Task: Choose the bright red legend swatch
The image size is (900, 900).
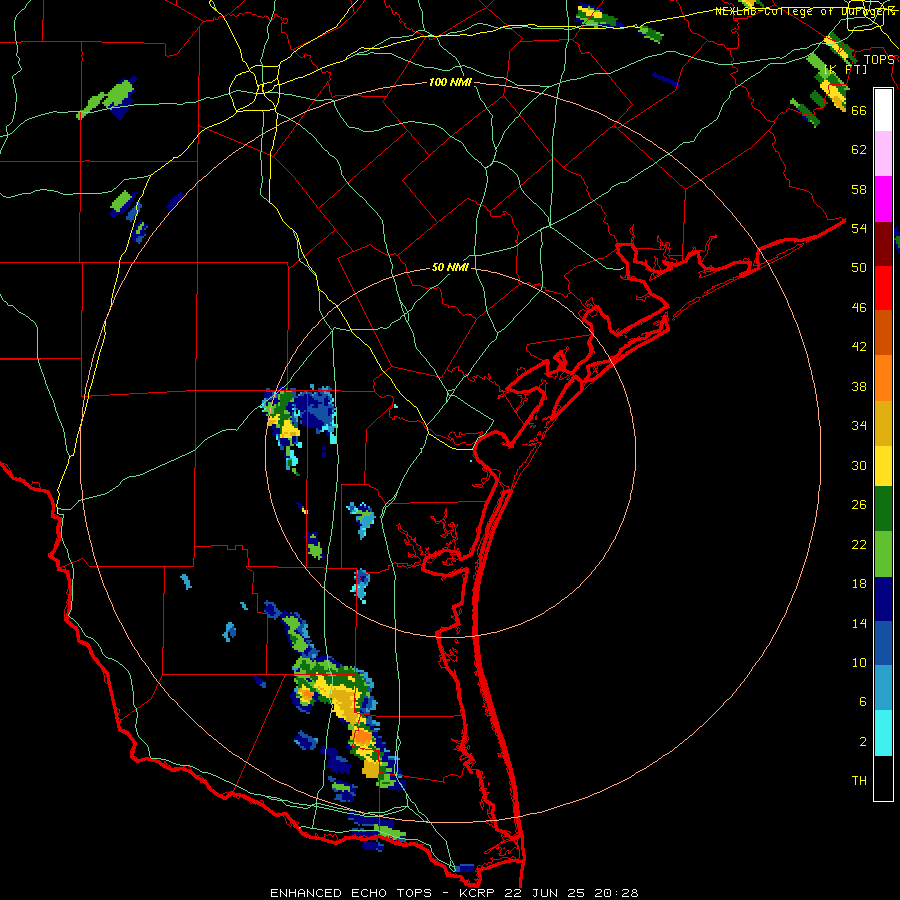Action: 883,288
